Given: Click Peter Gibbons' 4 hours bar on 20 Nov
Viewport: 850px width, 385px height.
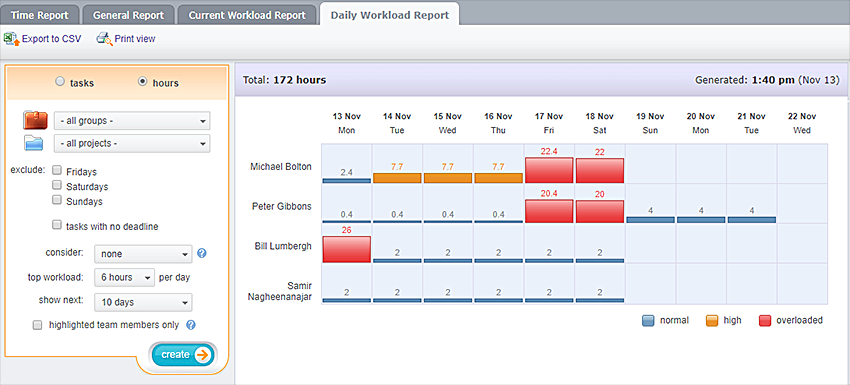Looking at the screenshot, I should [x=701, y=220].
